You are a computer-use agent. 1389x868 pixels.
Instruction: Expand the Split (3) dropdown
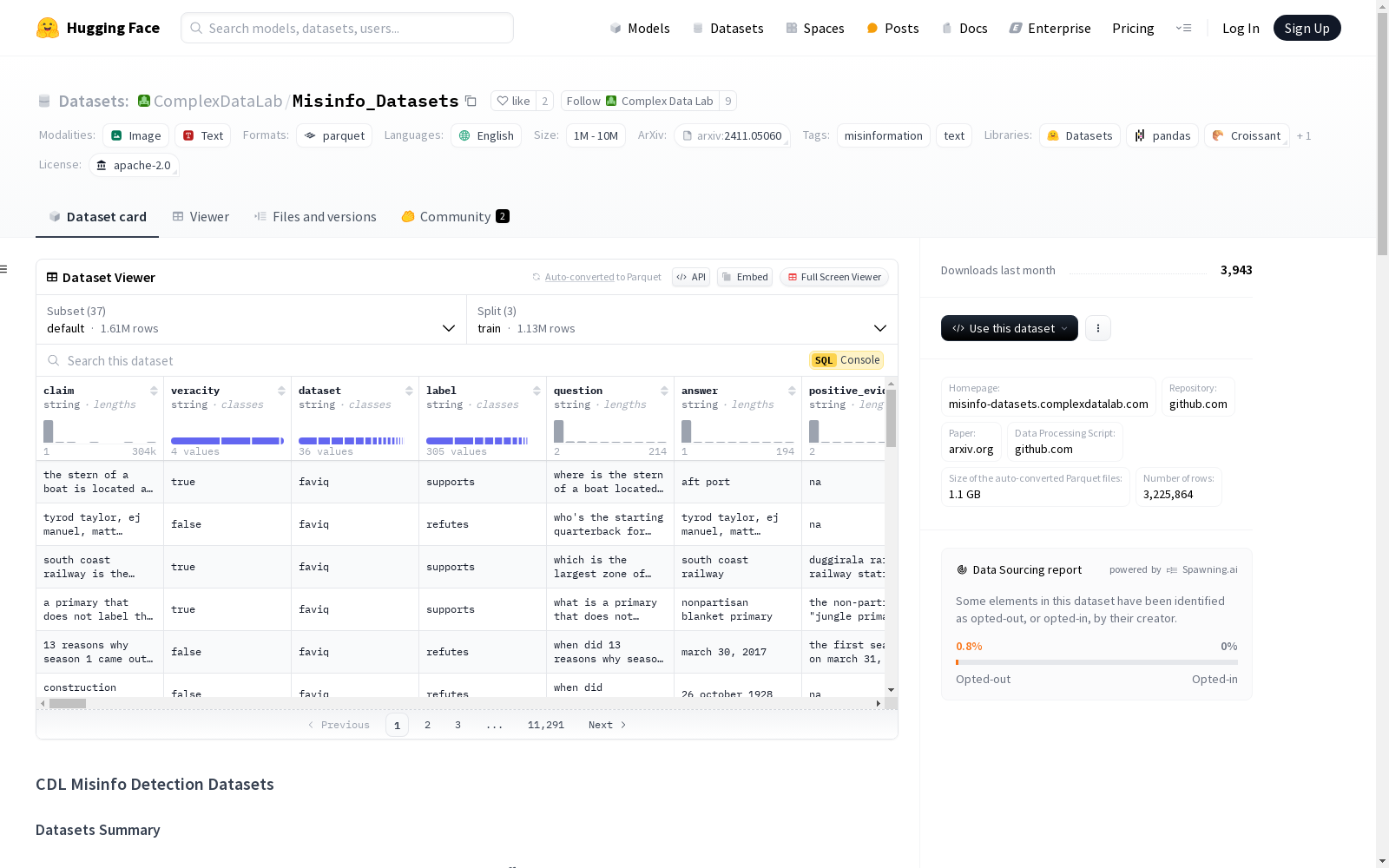click(x=682, y=319)
